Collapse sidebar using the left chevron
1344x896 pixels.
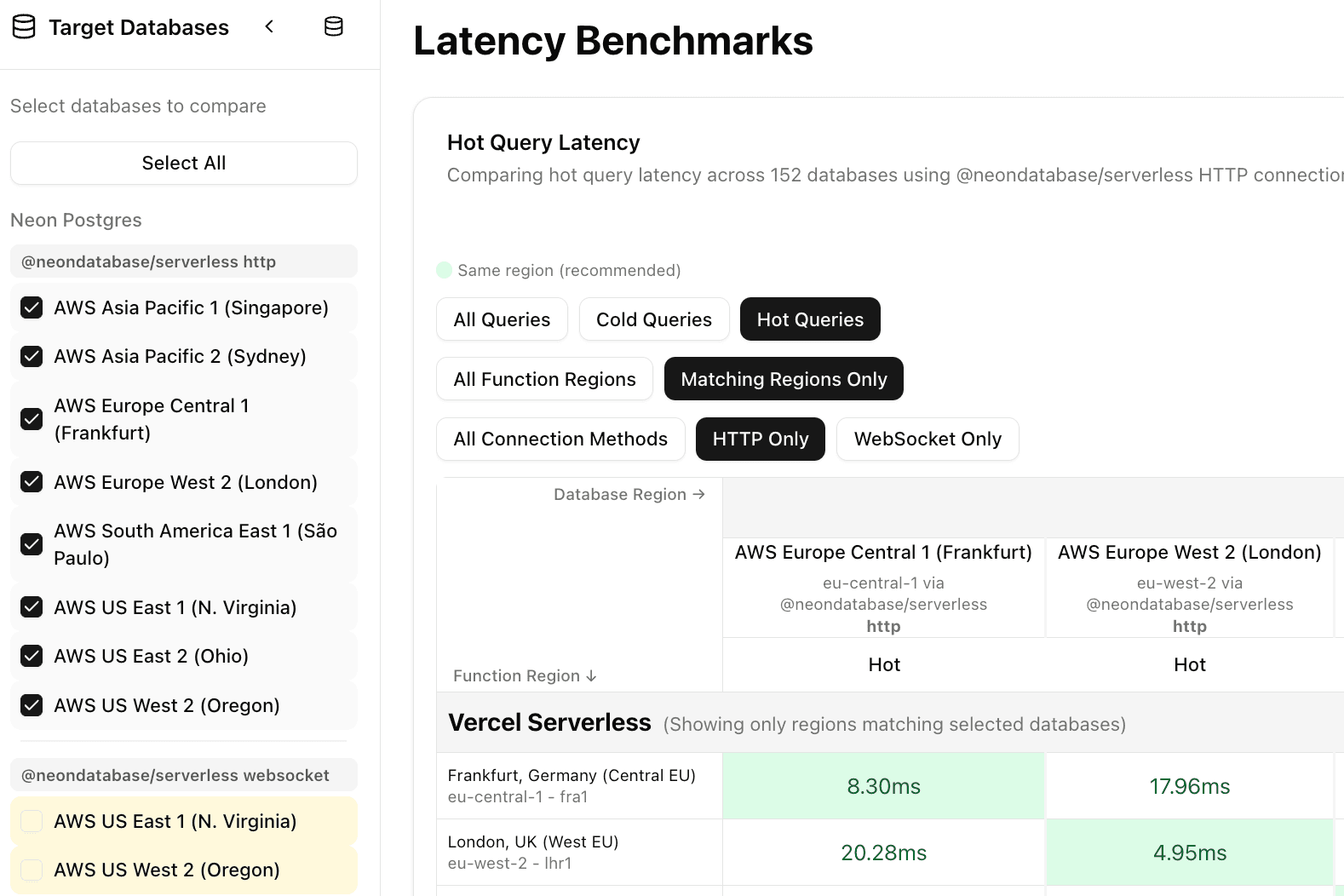(x=269, y=27)
